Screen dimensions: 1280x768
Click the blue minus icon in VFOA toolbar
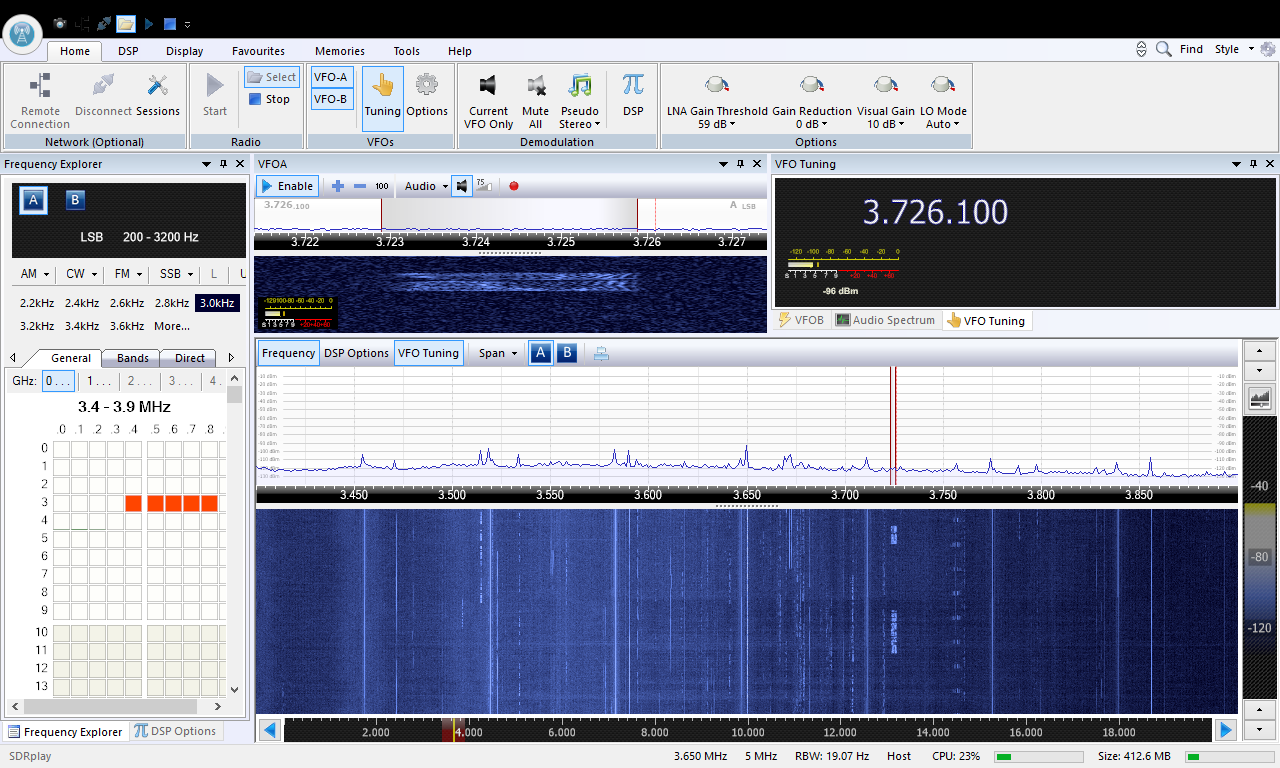tap(360, 186)
